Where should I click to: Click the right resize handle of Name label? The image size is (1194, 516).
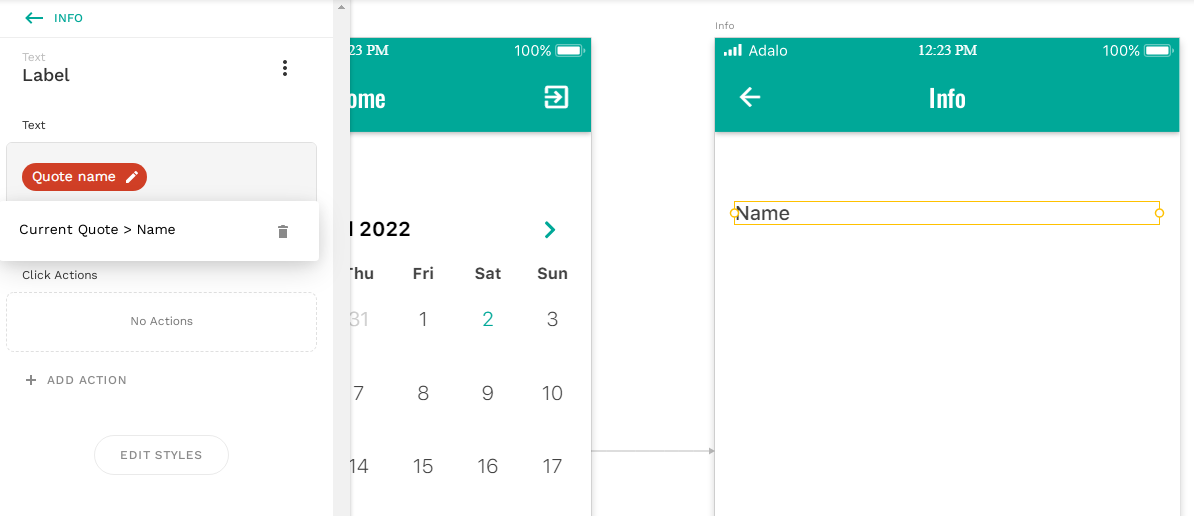click(x=1160, y=213)
